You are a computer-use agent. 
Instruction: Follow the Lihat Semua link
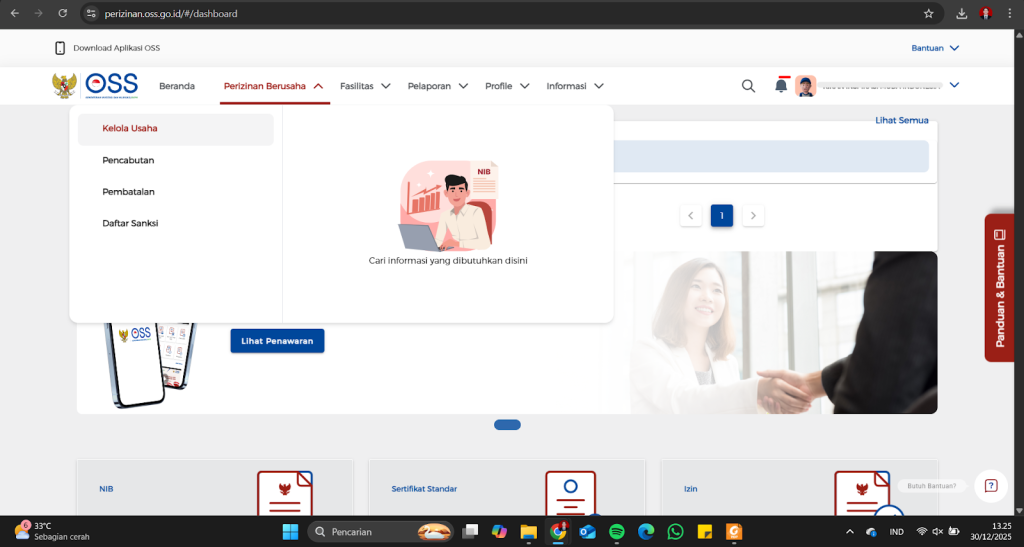(901, 121)
